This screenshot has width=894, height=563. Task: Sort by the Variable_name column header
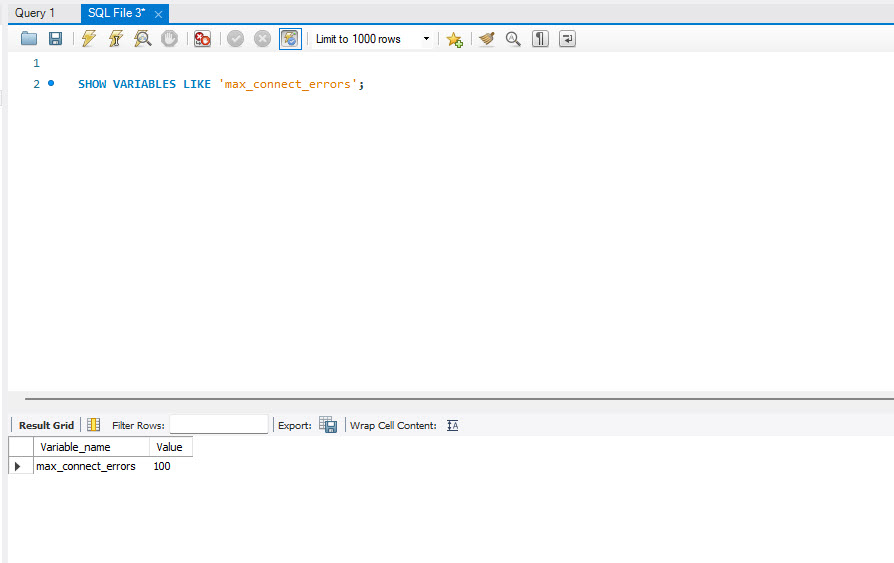[76, 447]
